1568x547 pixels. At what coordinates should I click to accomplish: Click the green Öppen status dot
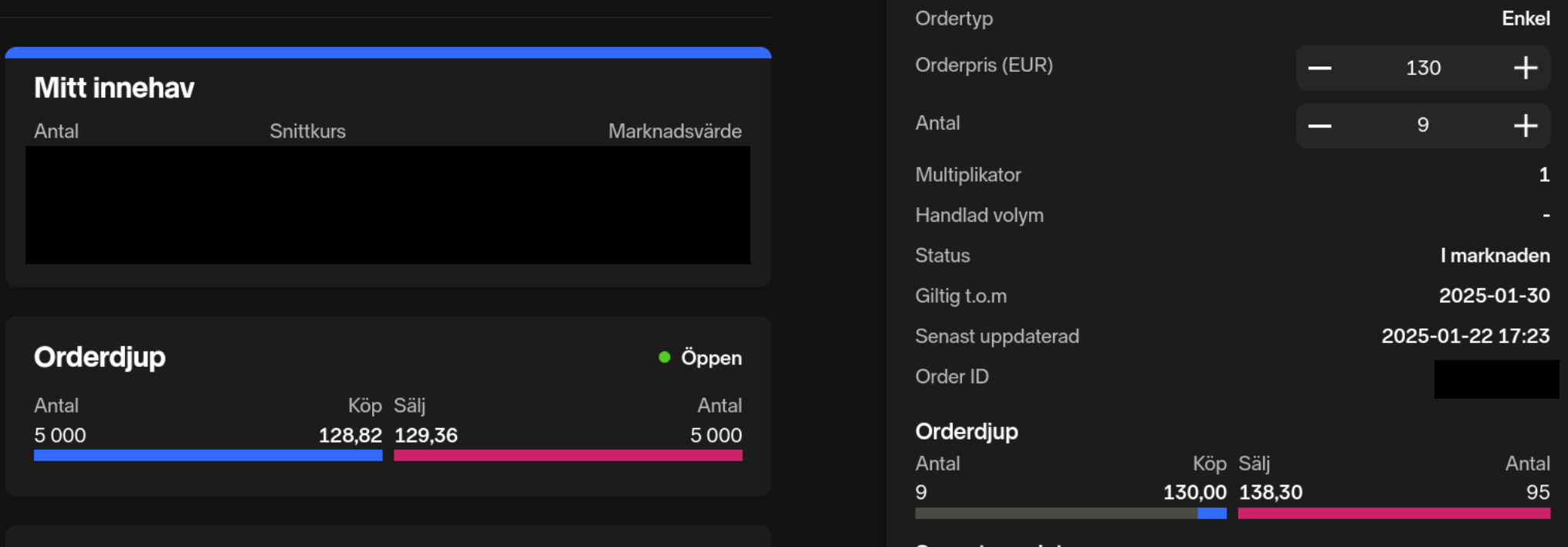tap(664, 357)
